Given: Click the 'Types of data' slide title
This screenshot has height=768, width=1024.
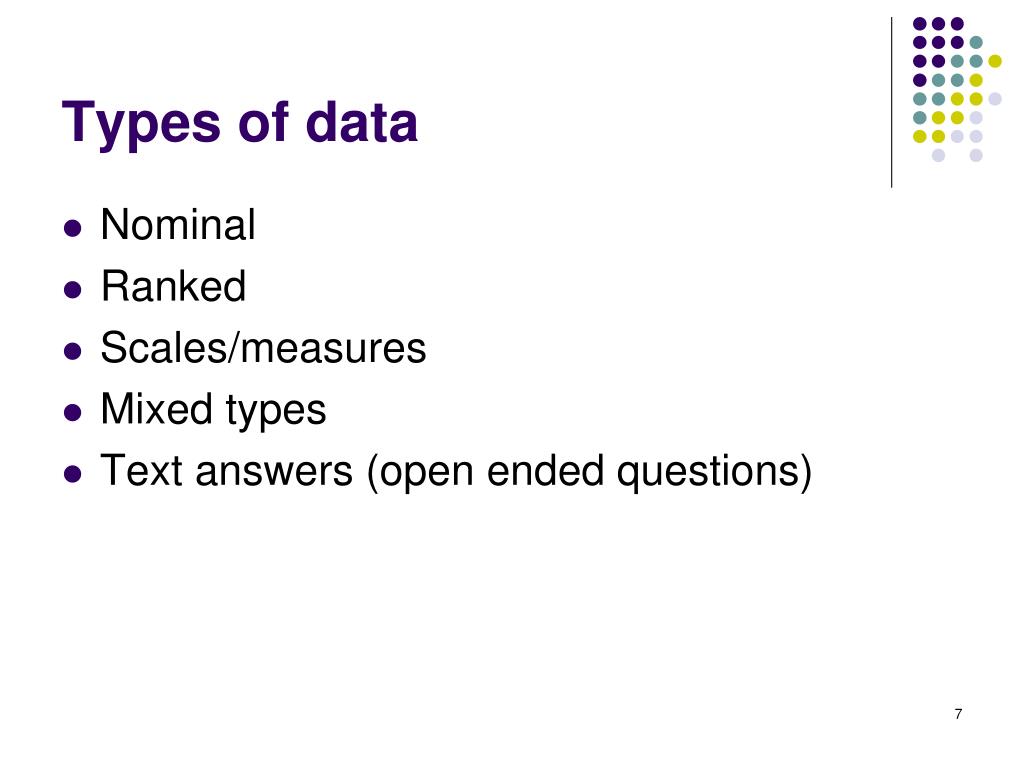Looking at the screenshot, I should [x=240, y=122].
